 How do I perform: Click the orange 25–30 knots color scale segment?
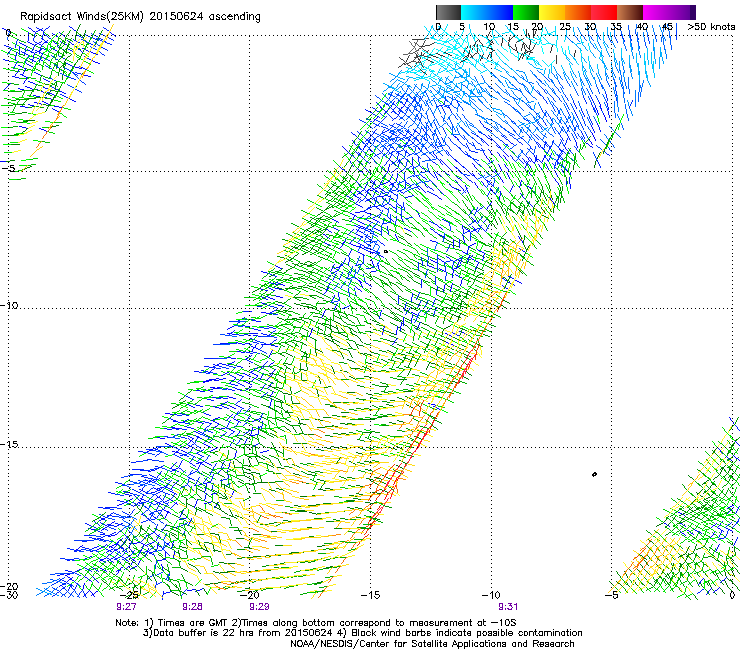tap(578, 12)
